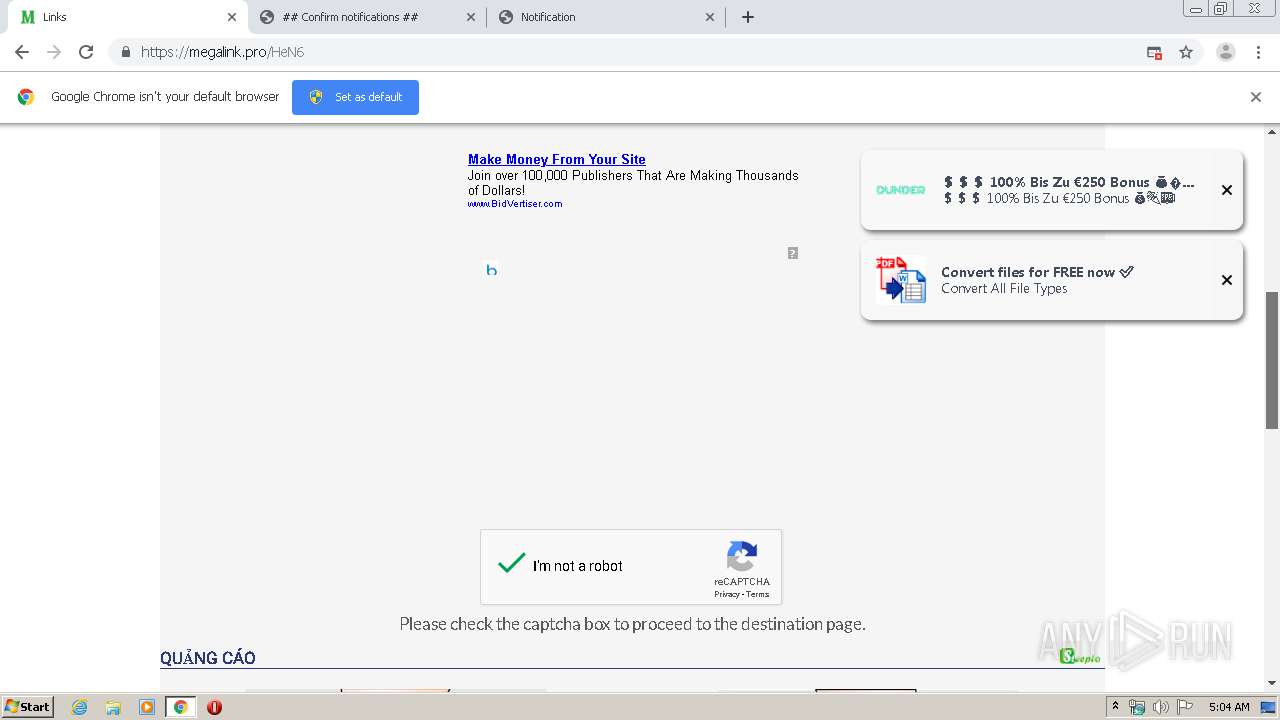Open the blocked pop-up indicator in the address bar
This screenshot has width=1280, height=720.
tap(1154, 52)
